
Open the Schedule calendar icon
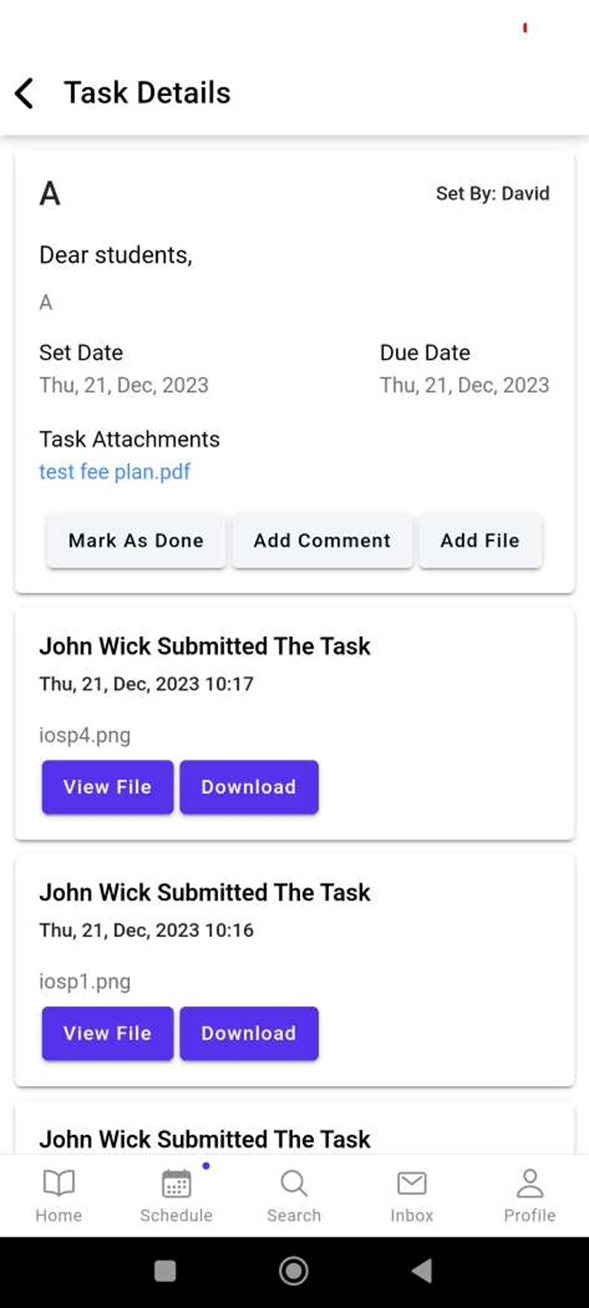point(176,1184)
